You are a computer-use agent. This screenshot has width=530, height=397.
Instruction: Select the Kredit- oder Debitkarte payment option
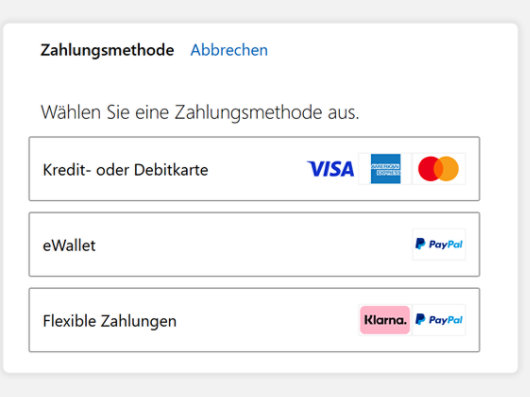[254, 169]
